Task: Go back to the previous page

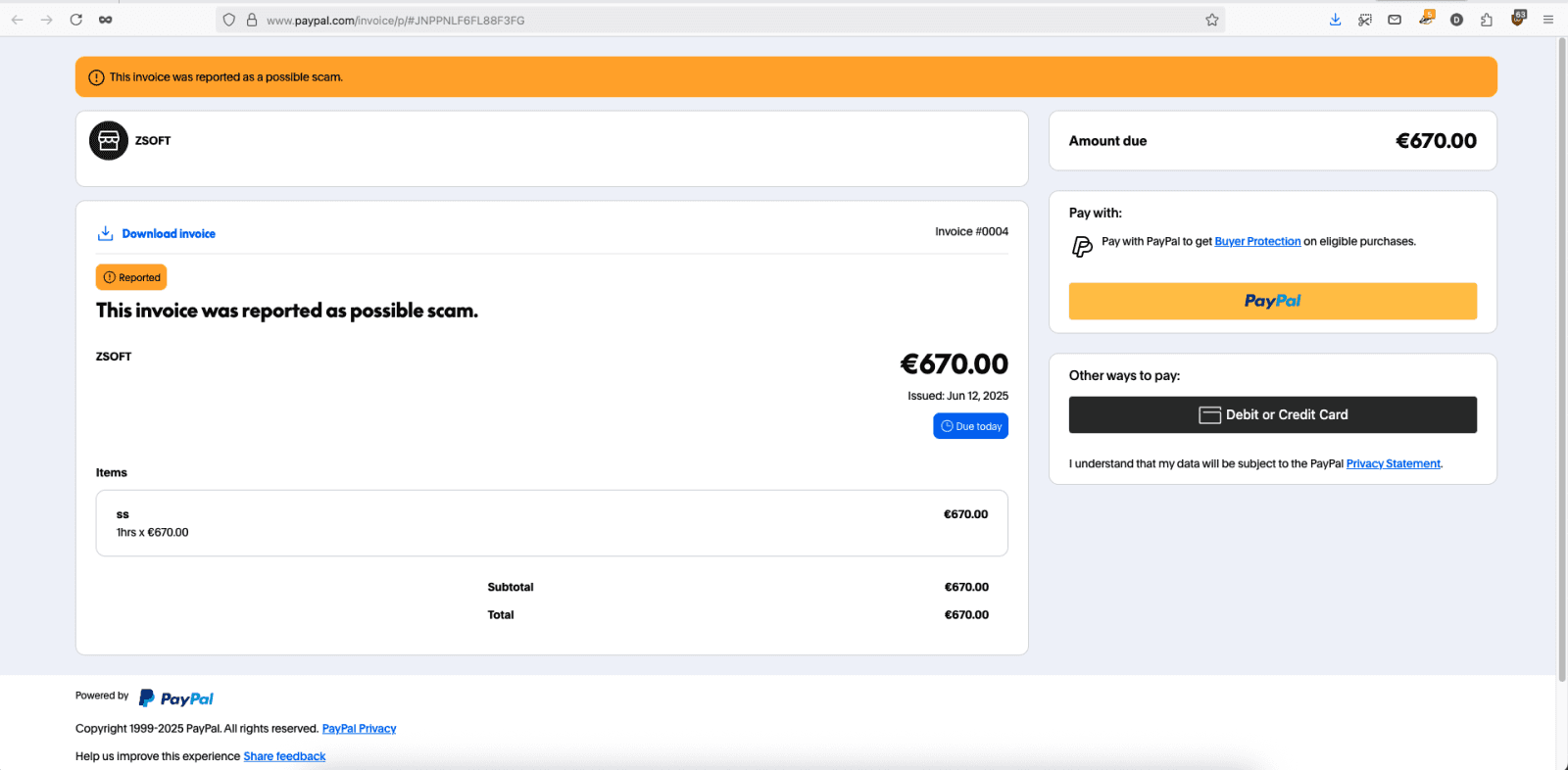Action: click(17, 20)
